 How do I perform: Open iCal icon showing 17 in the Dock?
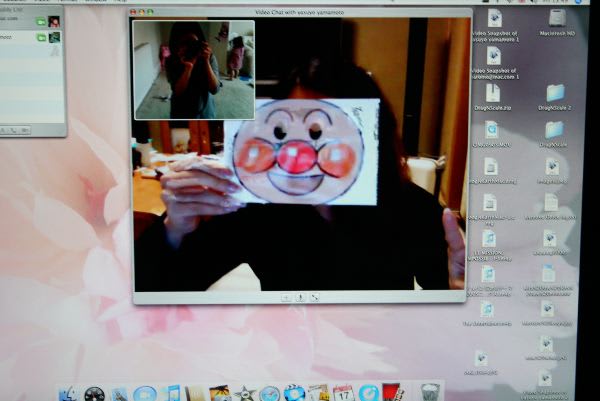(x=343, y=393)
